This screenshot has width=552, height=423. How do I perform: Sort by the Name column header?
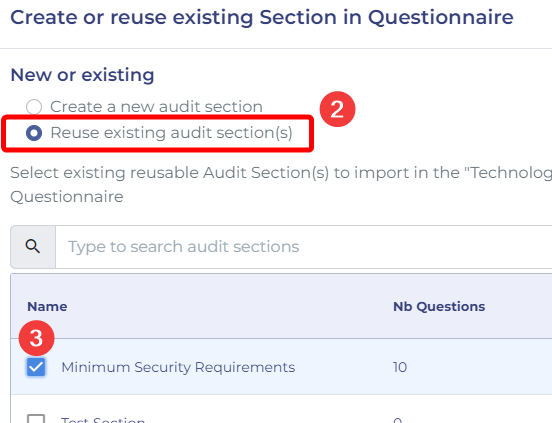point(47,307)
